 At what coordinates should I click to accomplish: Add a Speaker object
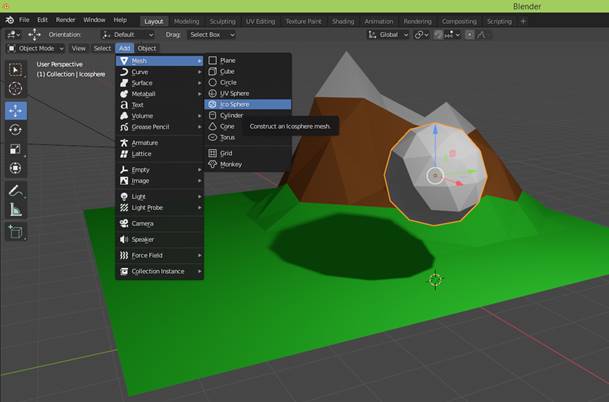point(160,239)
